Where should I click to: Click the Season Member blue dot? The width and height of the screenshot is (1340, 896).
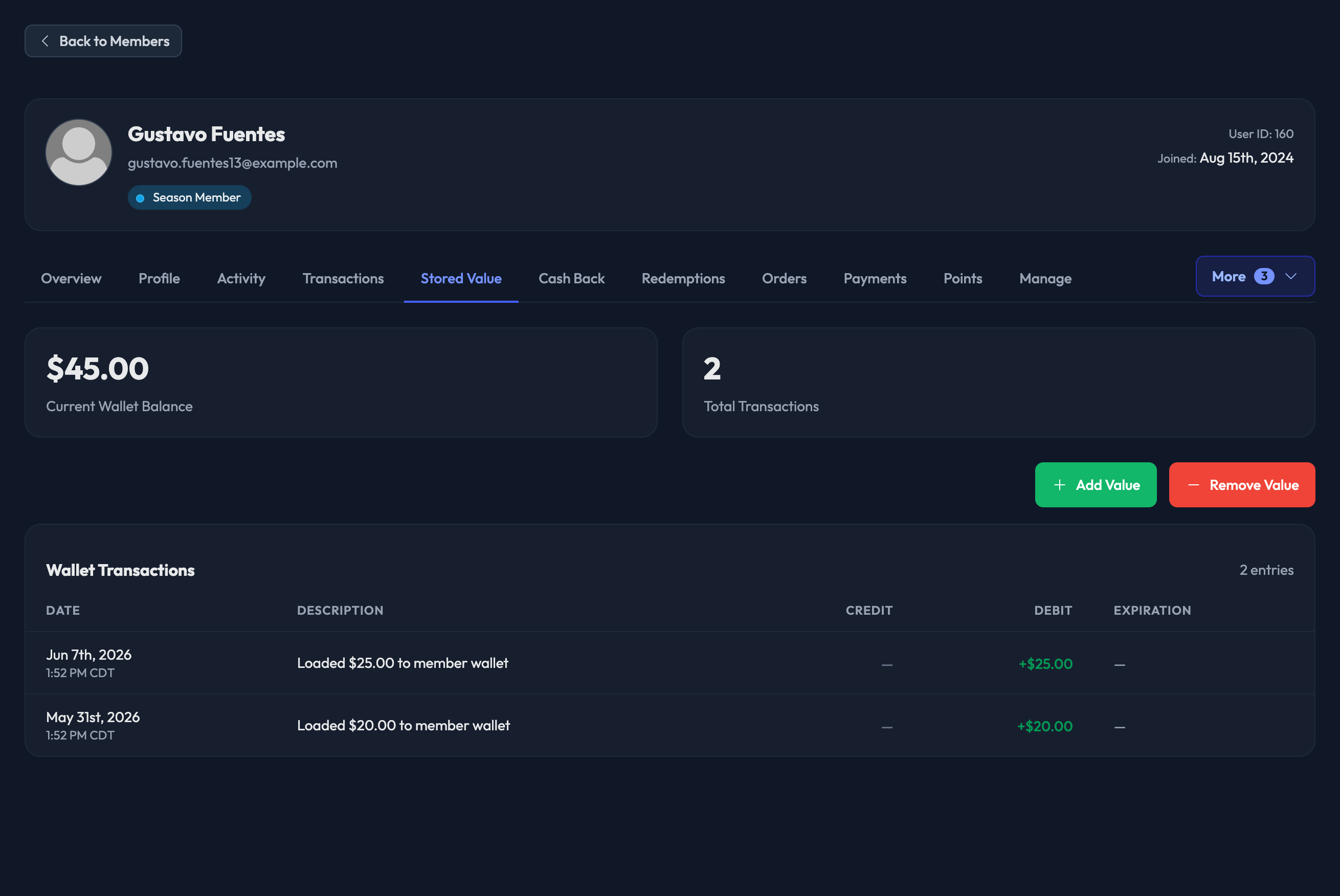tap(140, 198)
